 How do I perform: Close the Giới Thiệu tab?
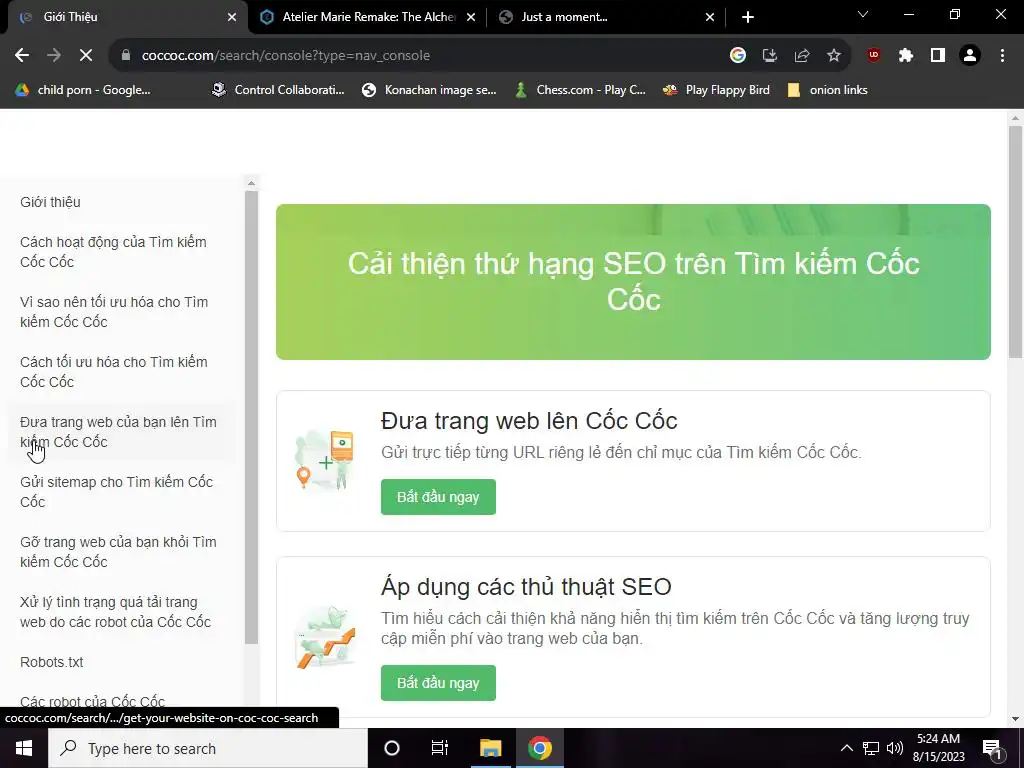(x=232, y=17)
